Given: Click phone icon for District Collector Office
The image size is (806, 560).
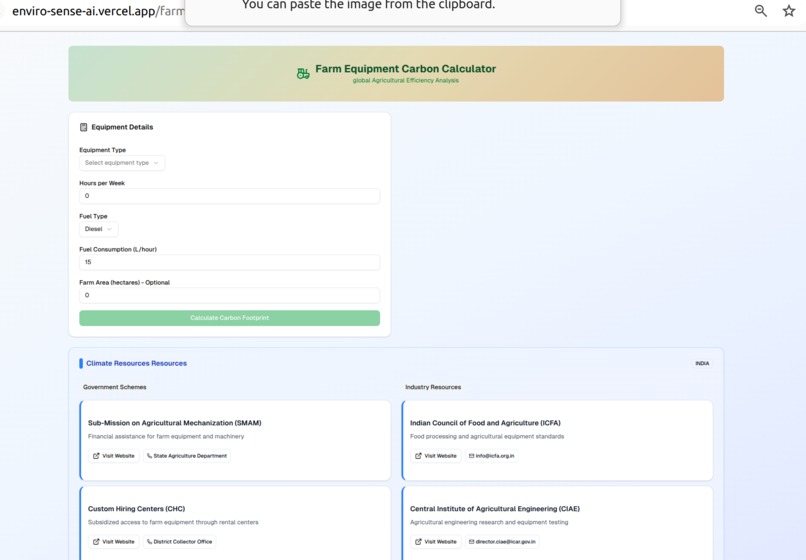Looking at the screenshot, I should coord(149,541).
